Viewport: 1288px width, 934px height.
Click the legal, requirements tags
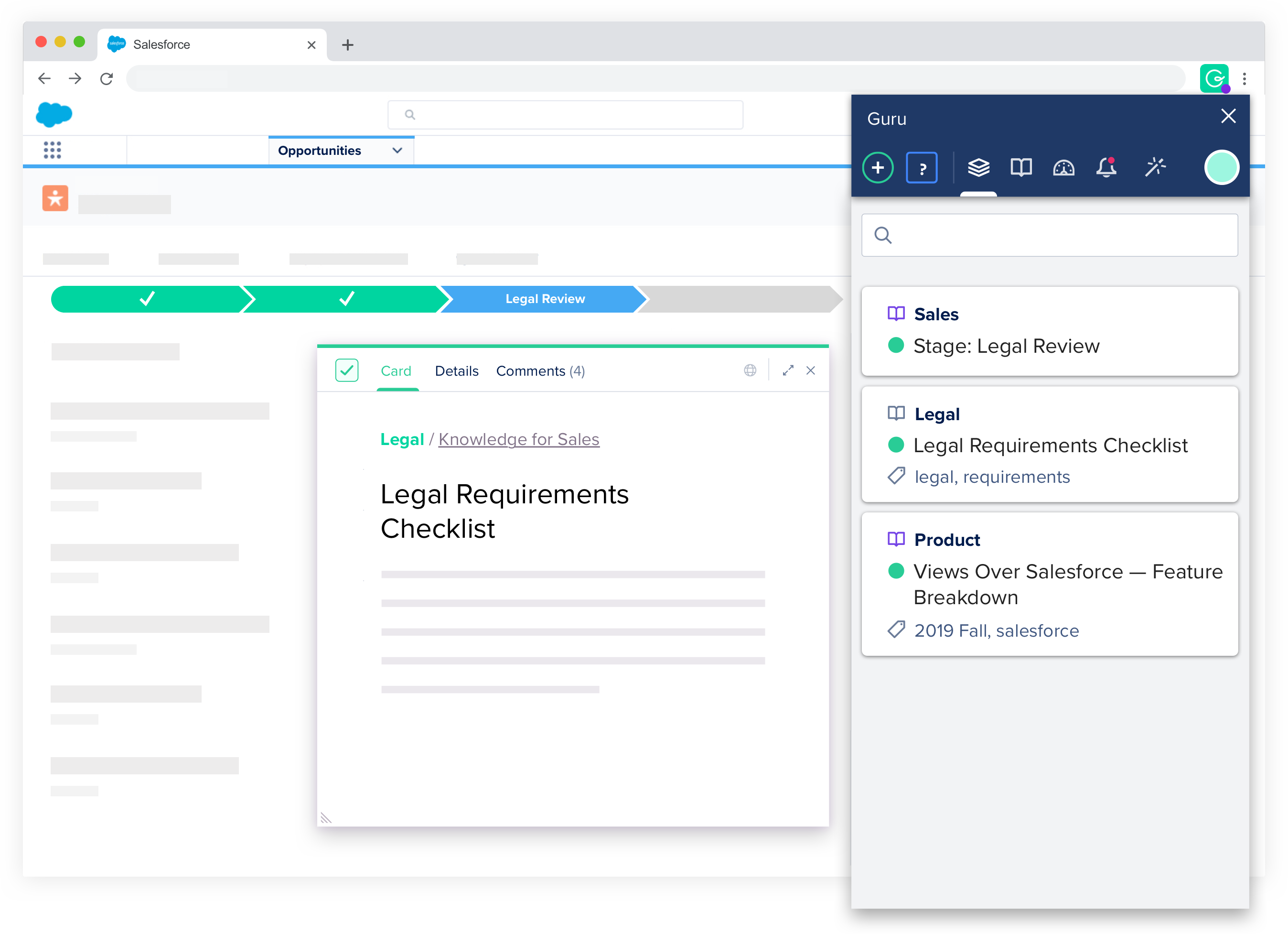click(x=991, y=477)
